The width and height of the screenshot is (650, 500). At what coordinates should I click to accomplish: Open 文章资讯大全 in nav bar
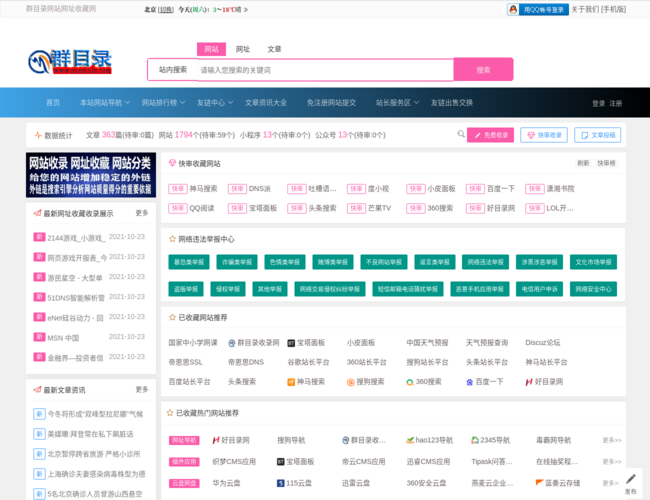tap(265, 102)
